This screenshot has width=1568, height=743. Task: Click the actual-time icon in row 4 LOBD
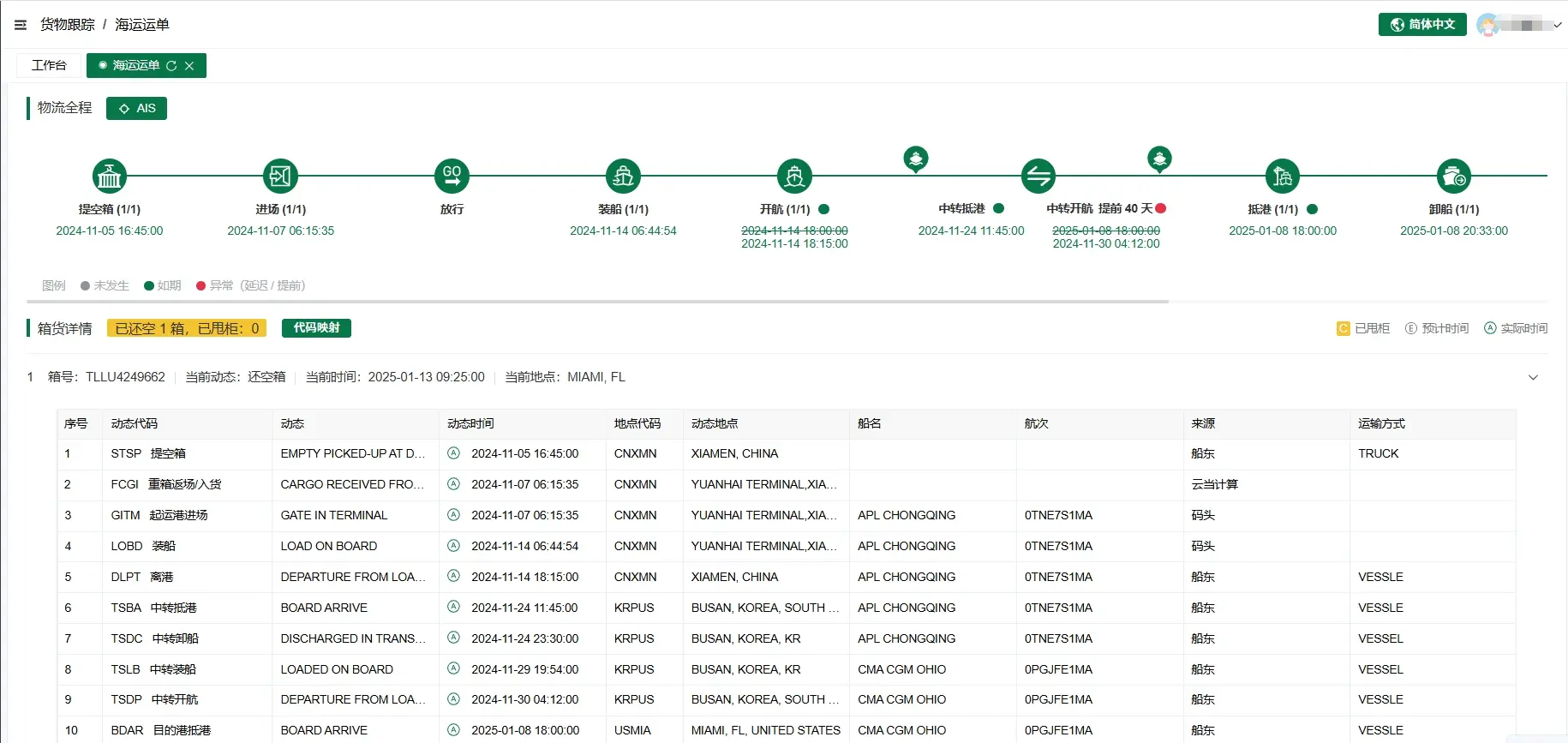(454, 546)
